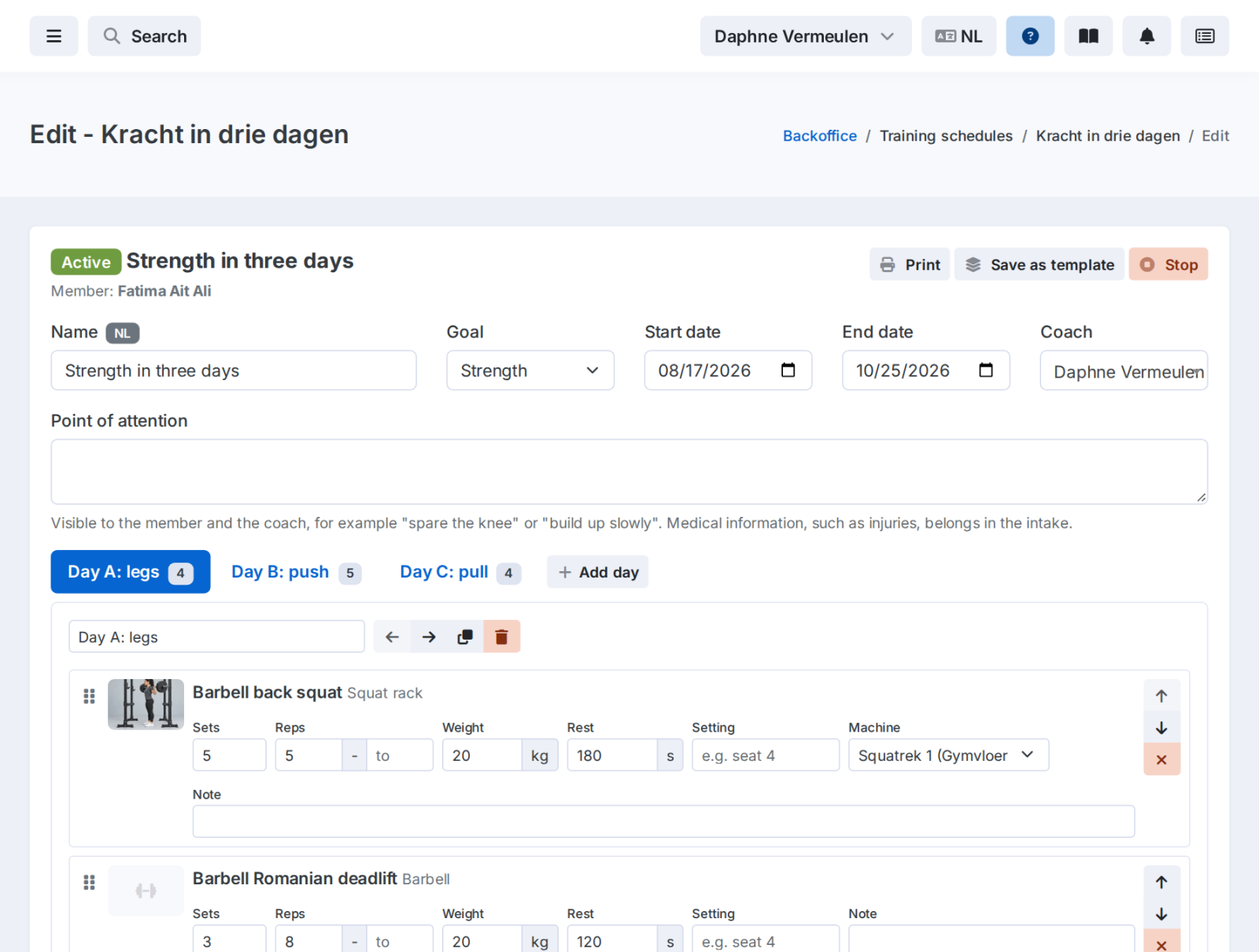Open the help question-mark icon
Screen dimensions: 1259x952
click(x=1030, y=36)
